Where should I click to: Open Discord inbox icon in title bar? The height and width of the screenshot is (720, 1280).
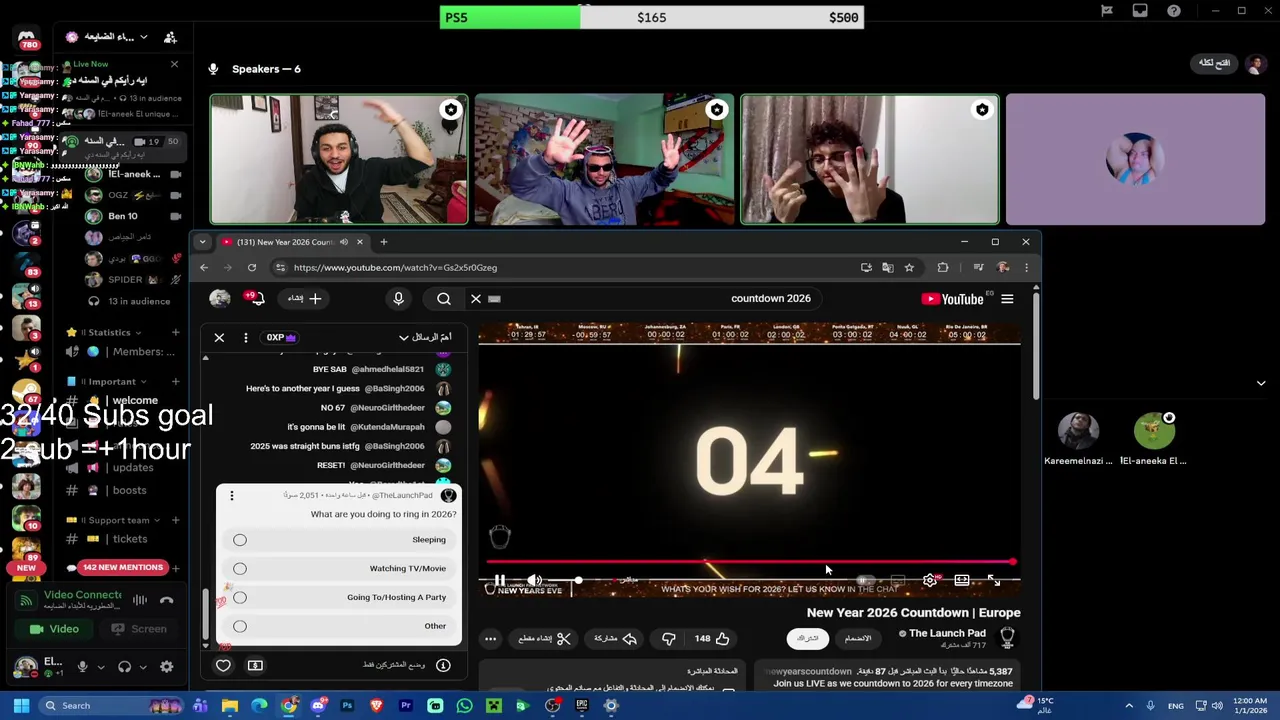point(1140,11)
